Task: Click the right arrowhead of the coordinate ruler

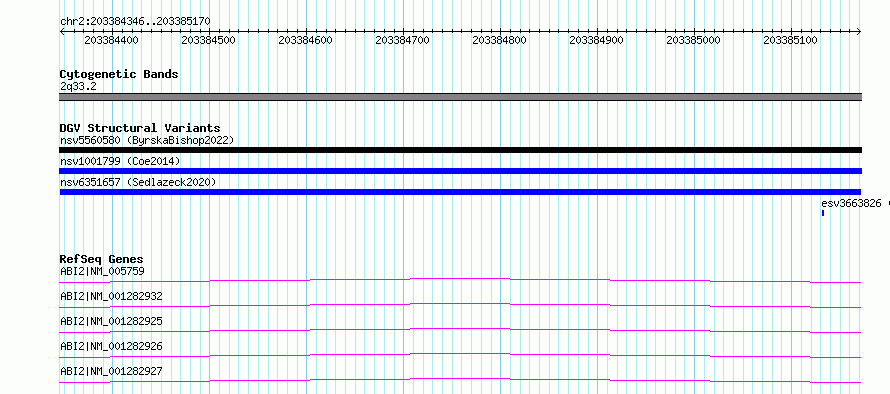Action: click(859, 31)
